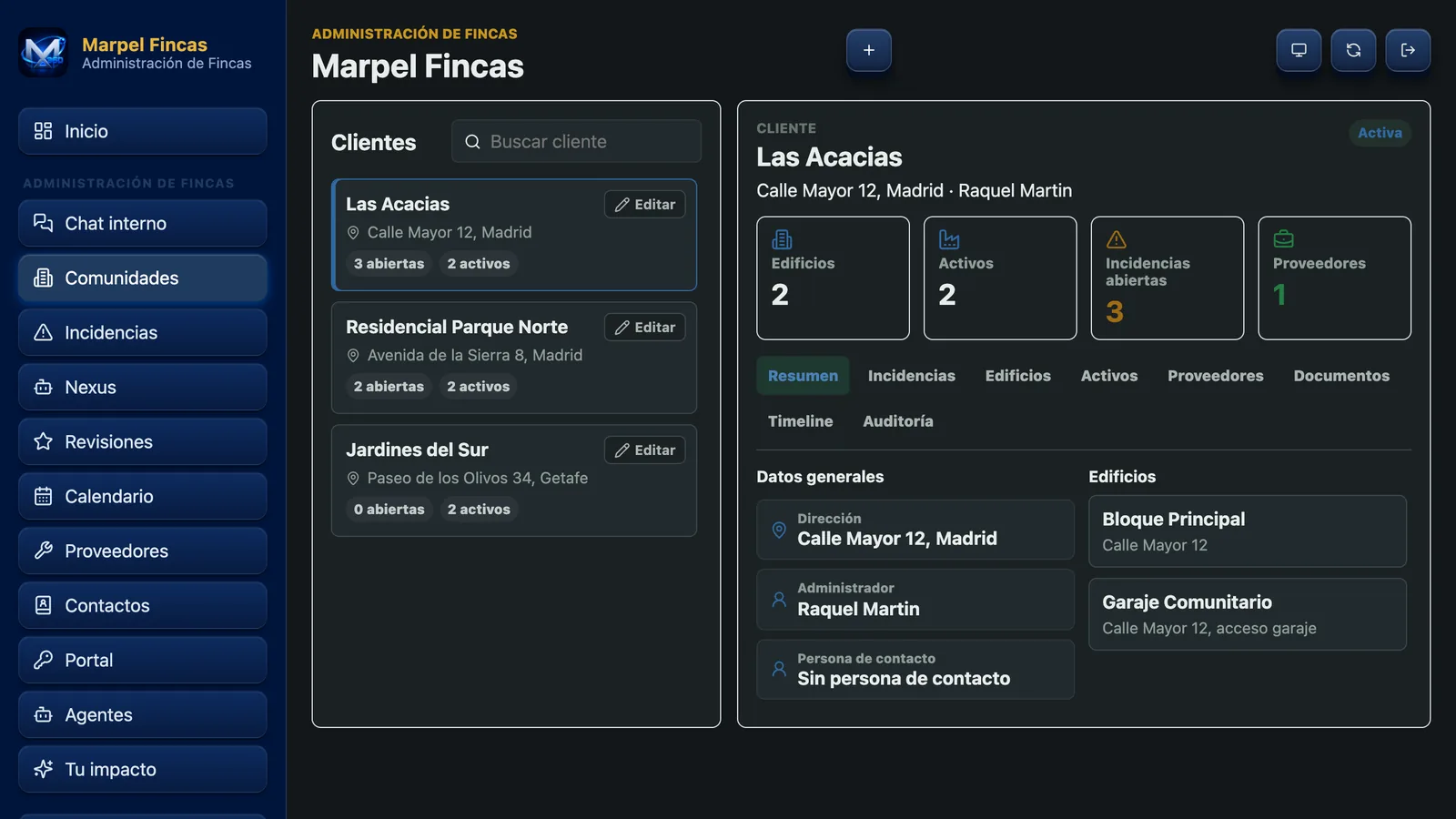Open Inicio from the sidebar
The width and height of the screenshot is (1456, 819).
[x=143, y=131]
